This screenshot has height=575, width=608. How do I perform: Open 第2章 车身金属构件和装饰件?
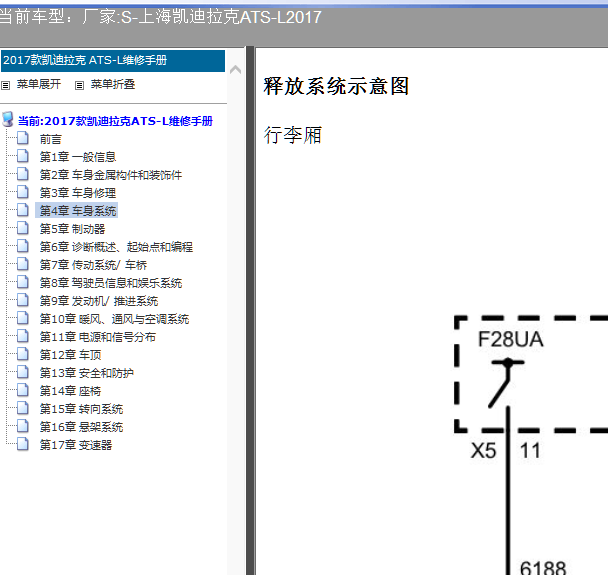111,175
